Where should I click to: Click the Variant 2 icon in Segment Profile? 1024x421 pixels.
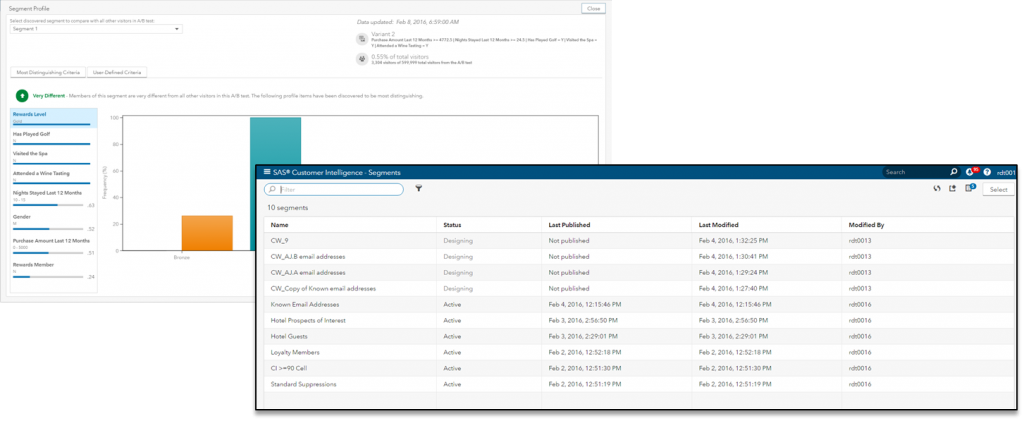coord(360,39)
